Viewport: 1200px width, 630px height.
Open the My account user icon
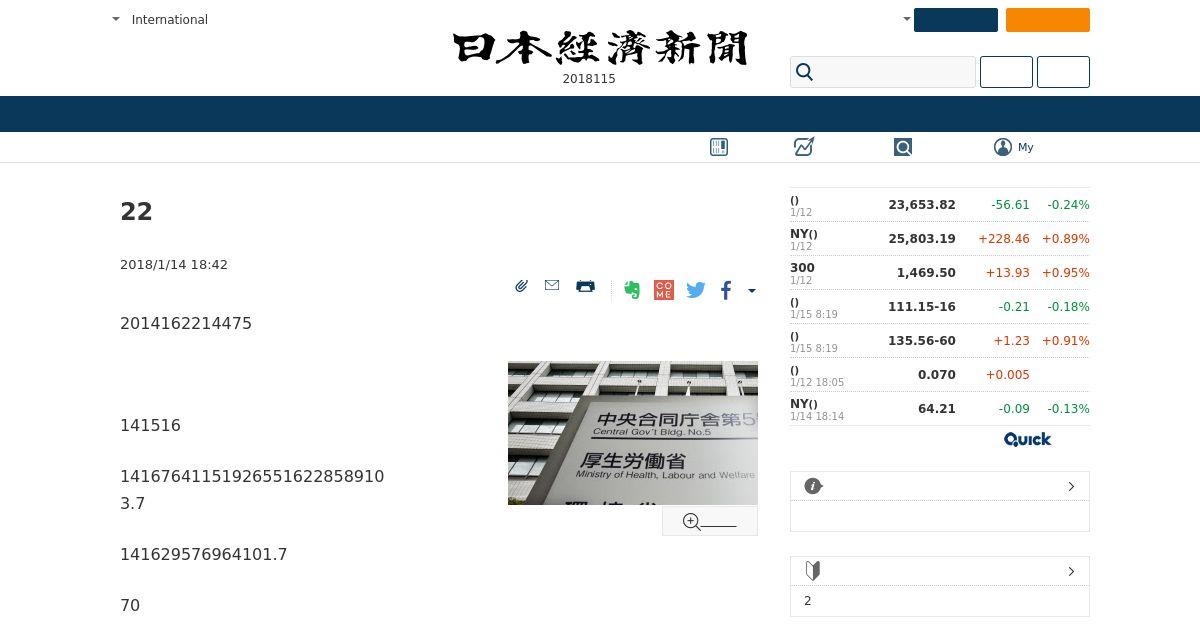pyautogui.click(x=1003, y=147)
